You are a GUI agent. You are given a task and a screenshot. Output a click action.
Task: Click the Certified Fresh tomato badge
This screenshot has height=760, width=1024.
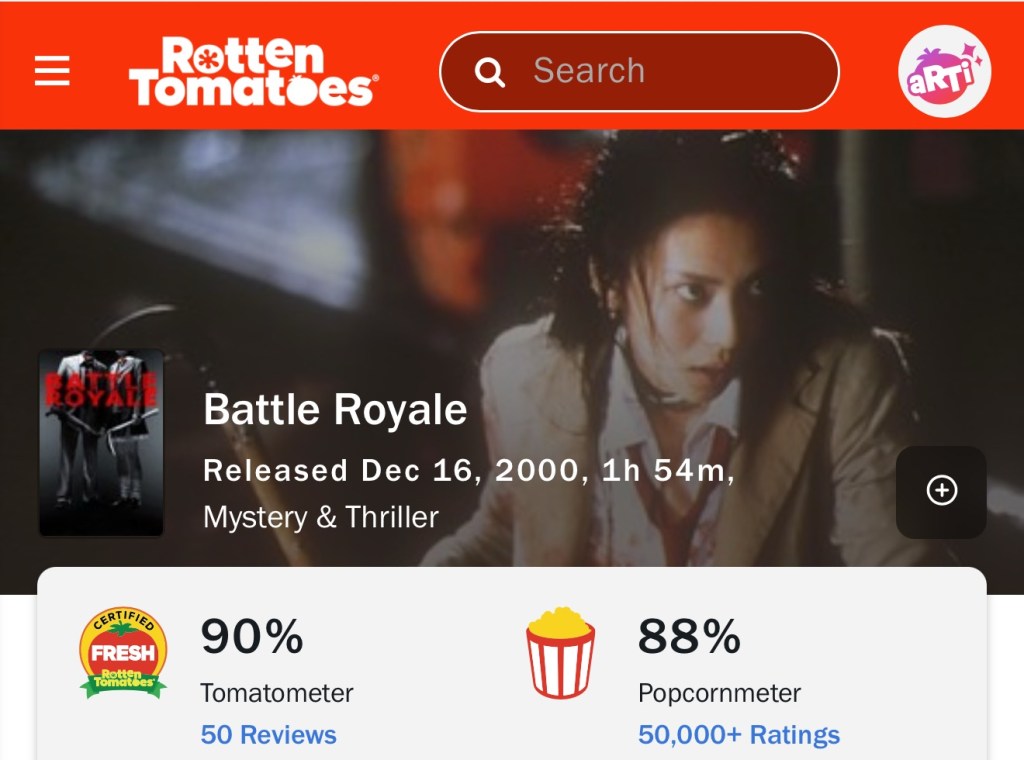point(123,652)
